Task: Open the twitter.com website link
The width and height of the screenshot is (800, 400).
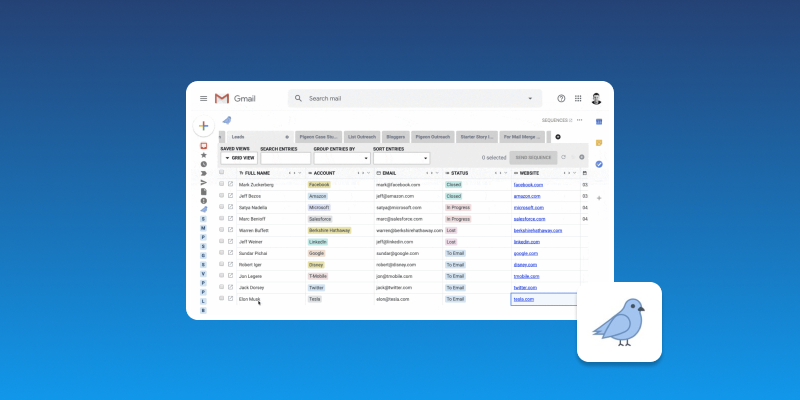Action: (525, 288)
